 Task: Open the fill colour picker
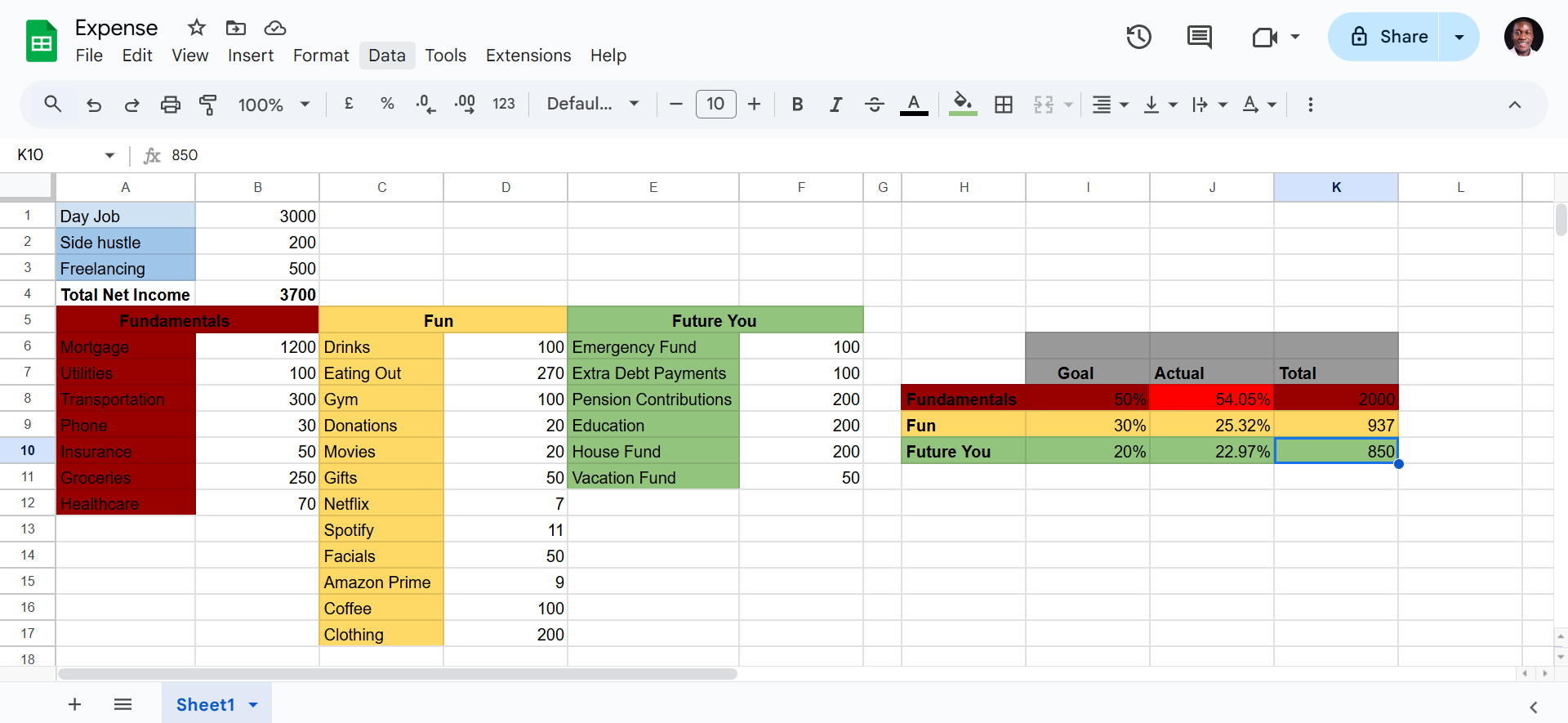963,105
